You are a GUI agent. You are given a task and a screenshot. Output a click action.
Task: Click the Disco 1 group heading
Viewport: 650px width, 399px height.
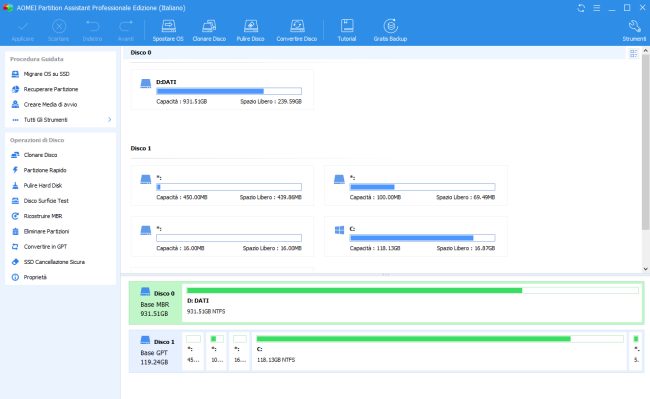pos(141,148)
